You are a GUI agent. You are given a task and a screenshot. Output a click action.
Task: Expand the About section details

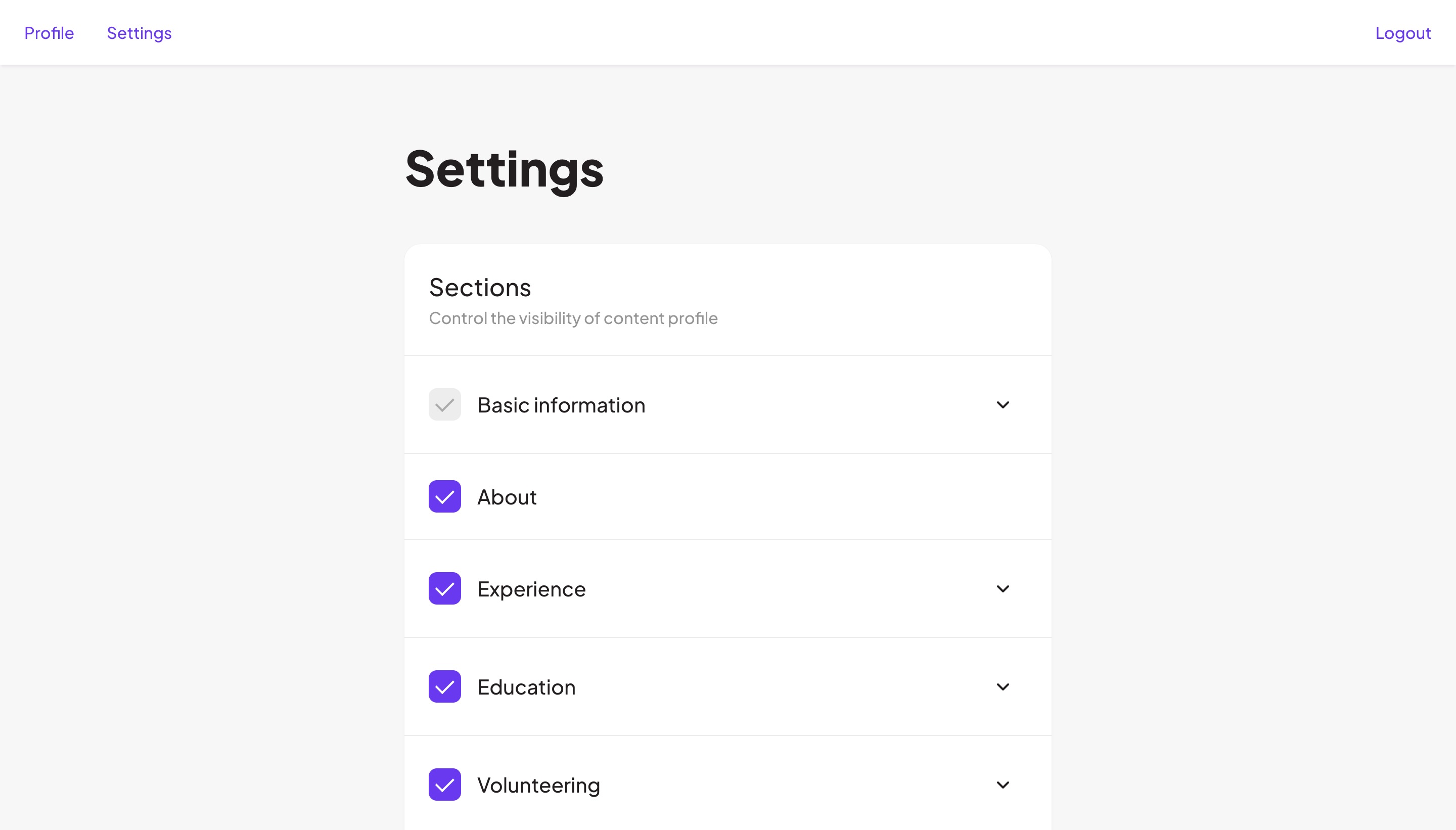click(1003, 496)
